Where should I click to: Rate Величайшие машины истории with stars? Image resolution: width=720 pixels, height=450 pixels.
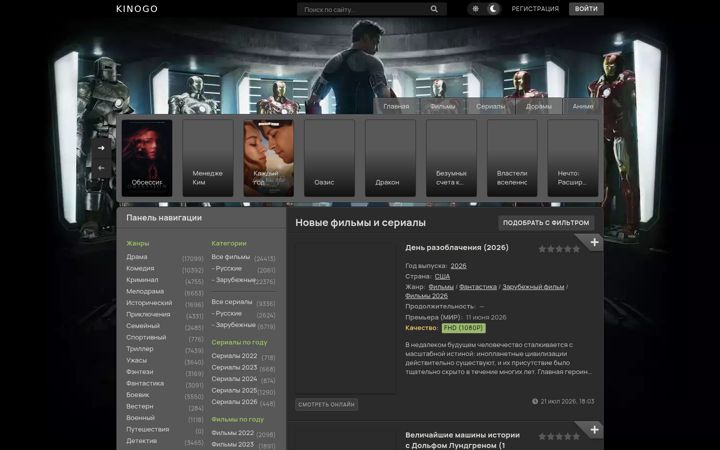(x=559, y=436)
